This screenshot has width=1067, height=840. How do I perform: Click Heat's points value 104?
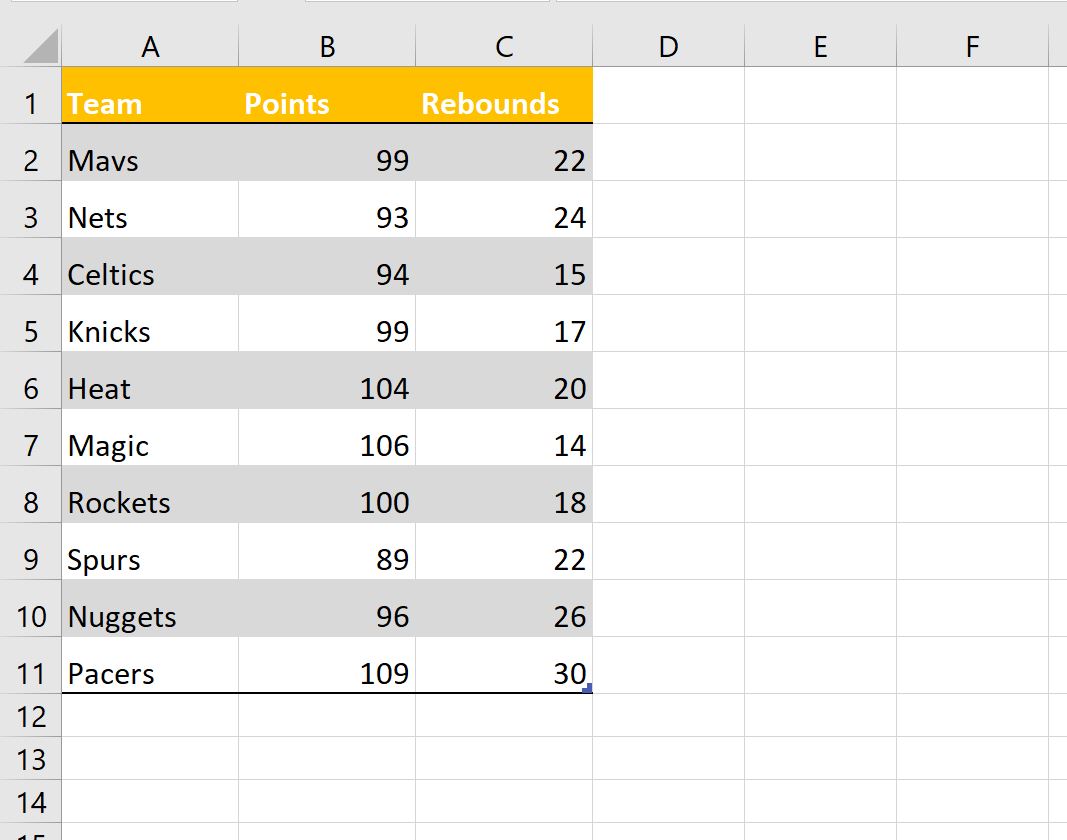[325, 388]
